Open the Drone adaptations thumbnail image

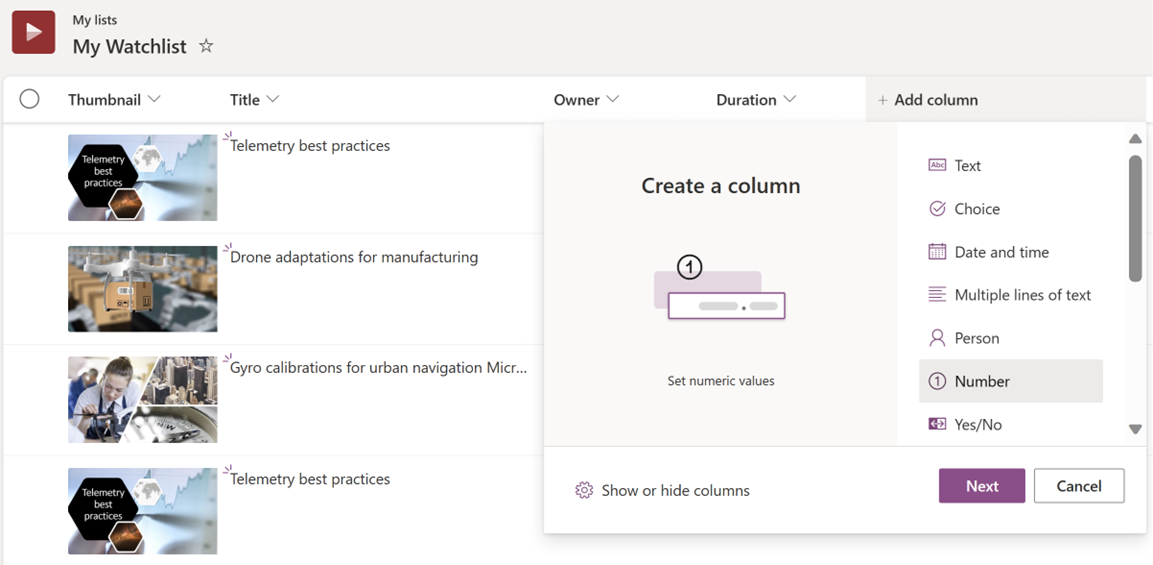pos(143,288)
